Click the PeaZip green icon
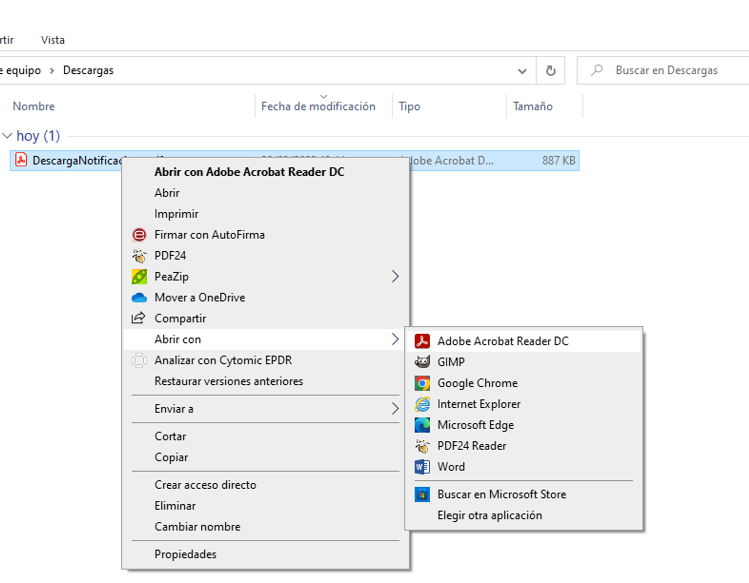The height and width of the screenshot is (583, 749). (x=139, y=277)
